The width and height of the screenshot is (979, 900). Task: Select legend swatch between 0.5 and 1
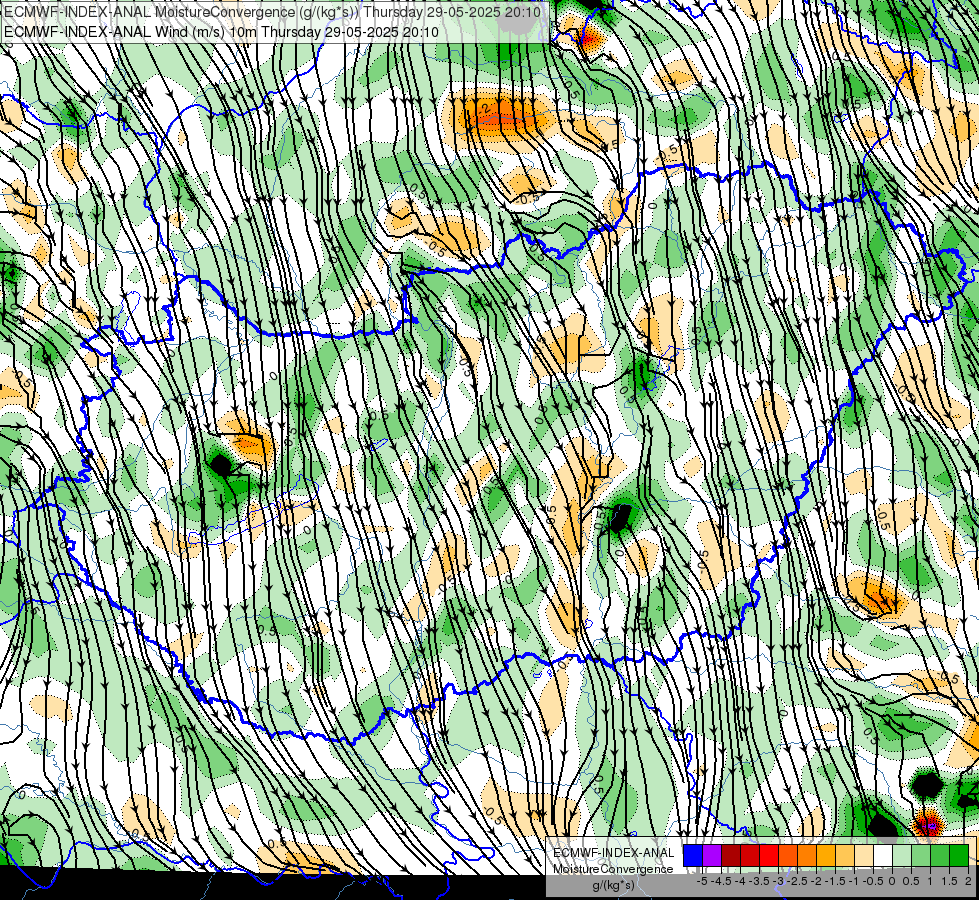click(x=921, y=856)
